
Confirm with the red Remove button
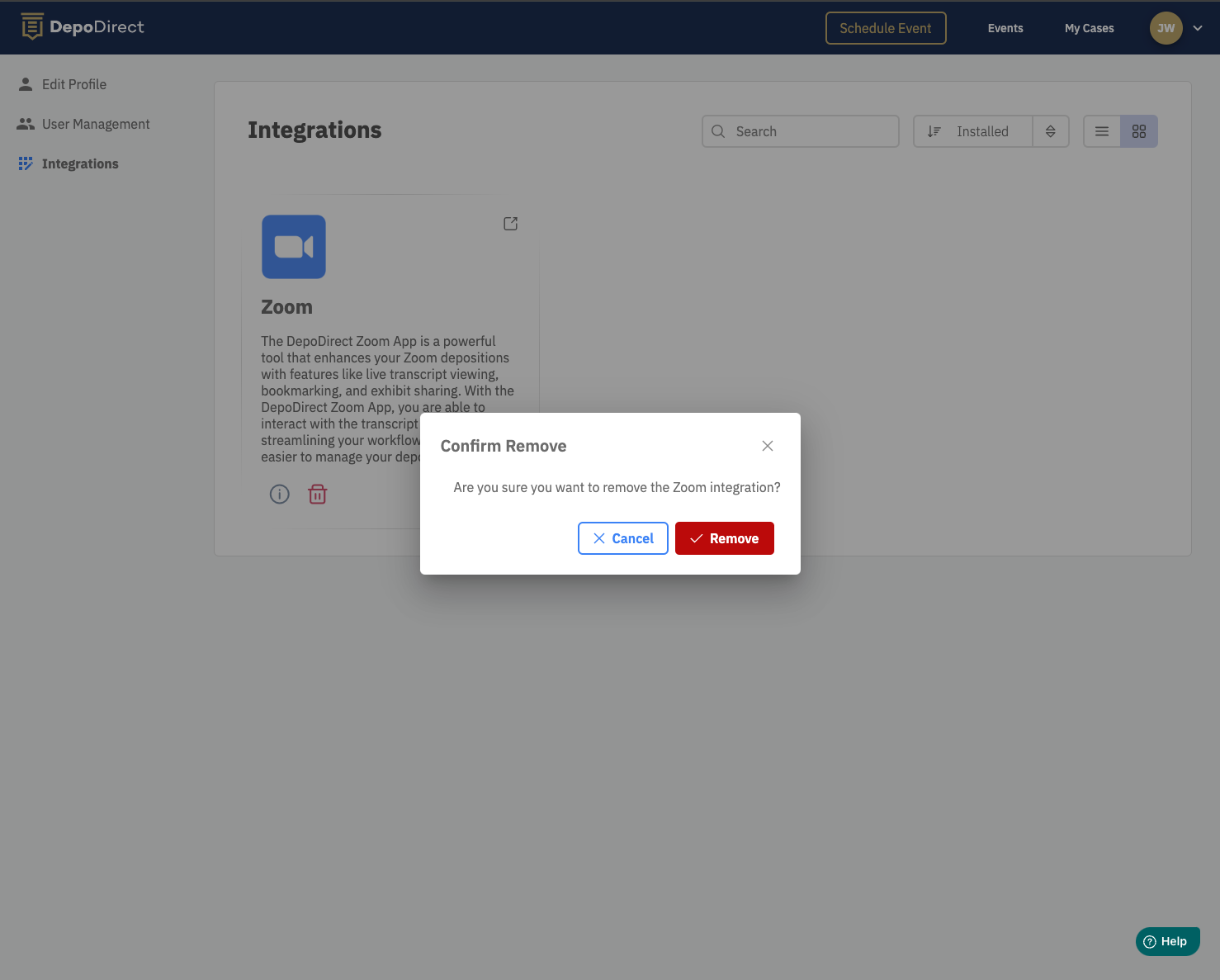coord(725,538)
